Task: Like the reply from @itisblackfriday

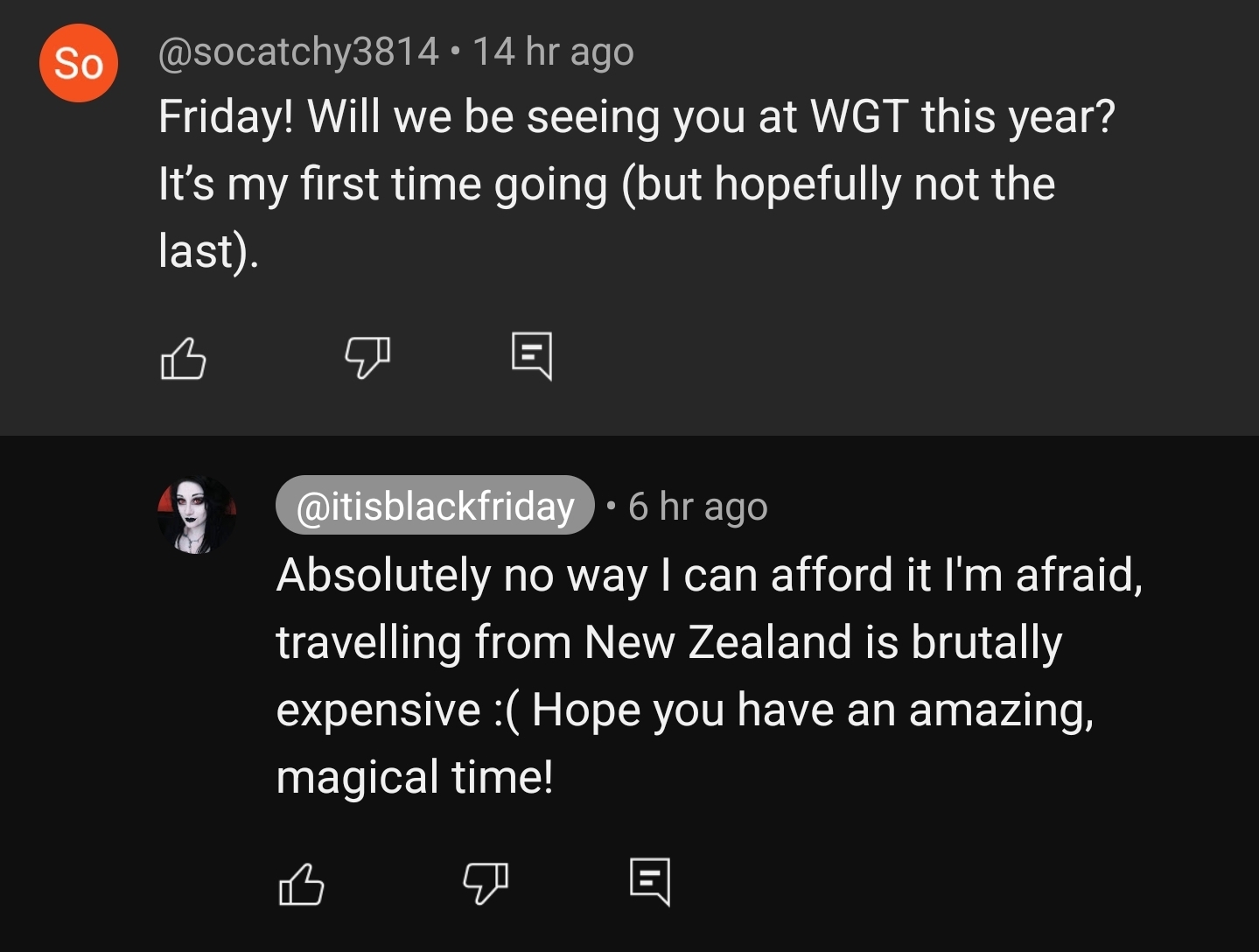Action: point(301,884)
